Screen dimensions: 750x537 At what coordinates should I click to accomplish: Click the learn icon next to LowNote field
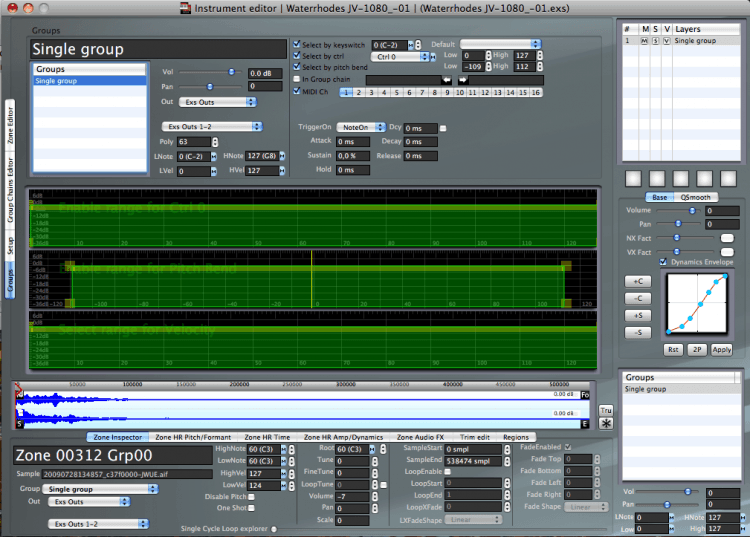coord(284,461)
